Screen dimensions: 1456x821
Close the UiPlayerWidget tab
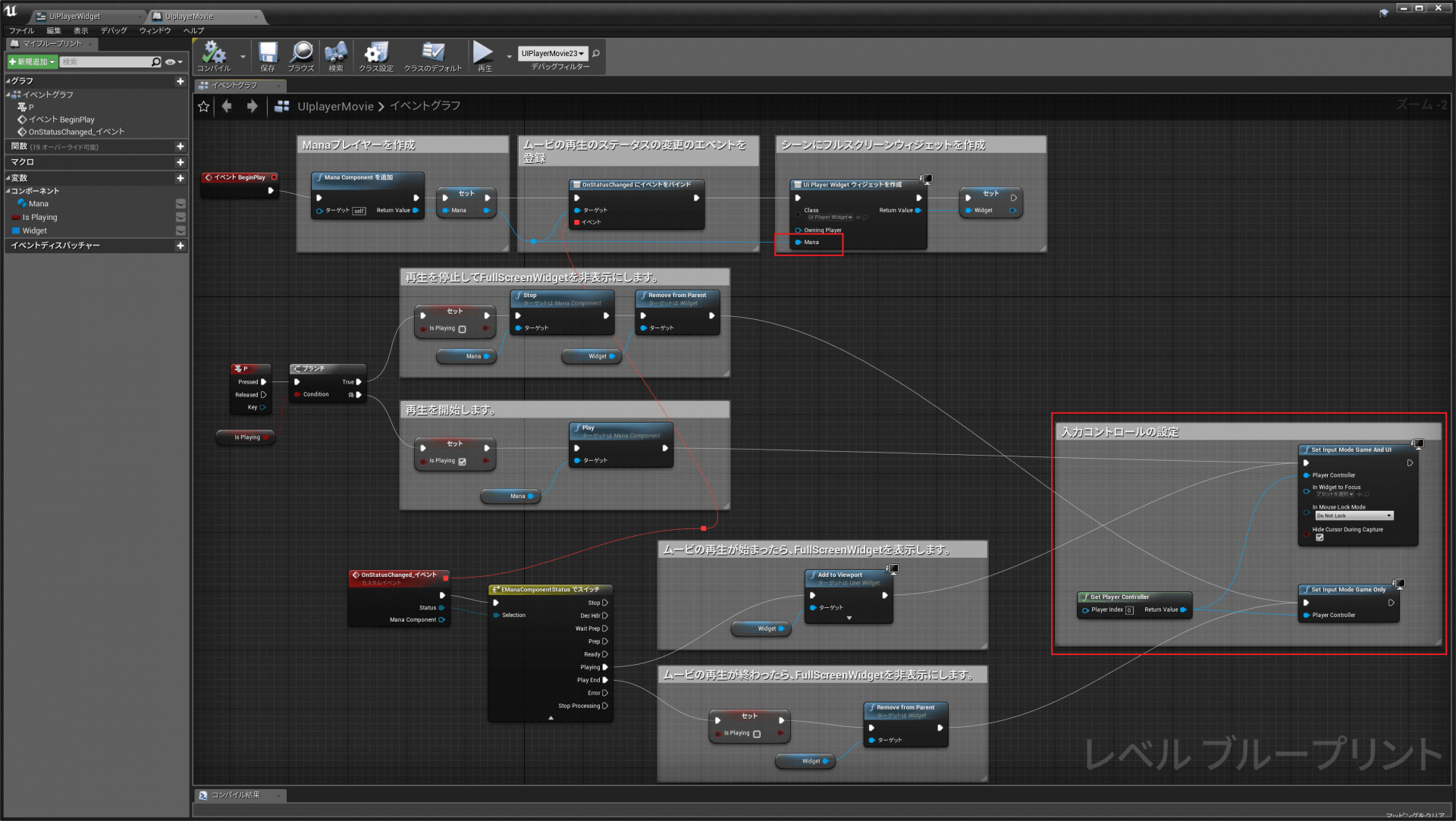click(140, 17)
